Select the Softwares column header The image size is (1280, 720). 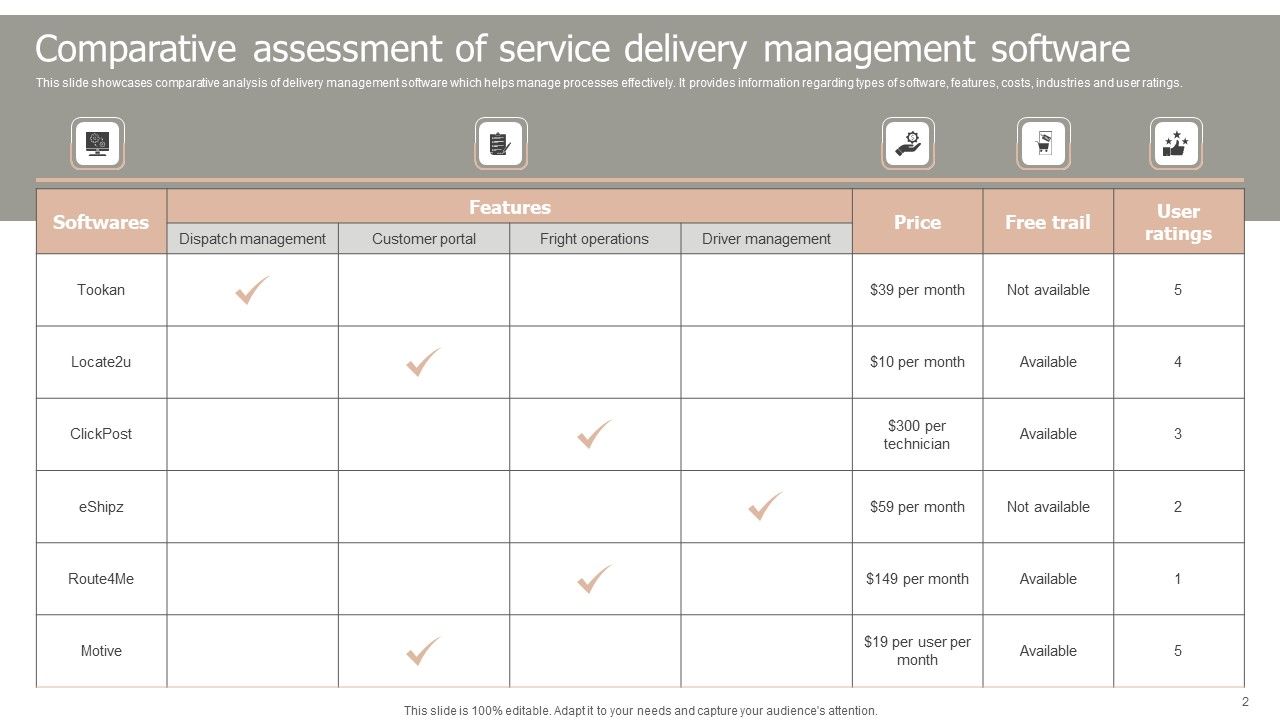click(x=101, y=222)
